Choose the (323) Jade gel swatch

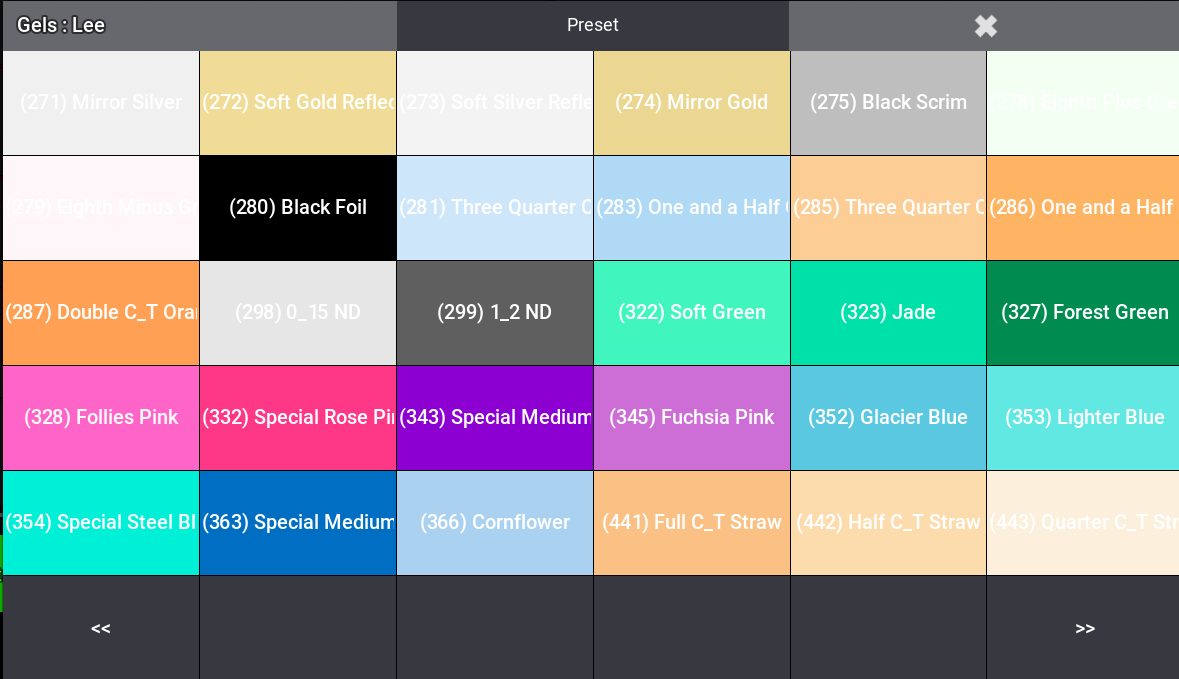[x=888, y=313]
